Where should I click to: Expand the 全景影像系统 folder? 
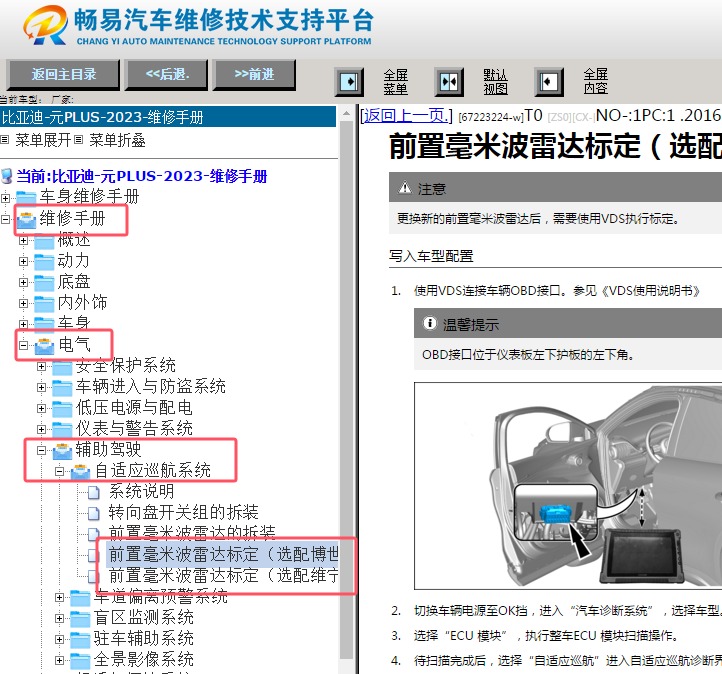59,660
